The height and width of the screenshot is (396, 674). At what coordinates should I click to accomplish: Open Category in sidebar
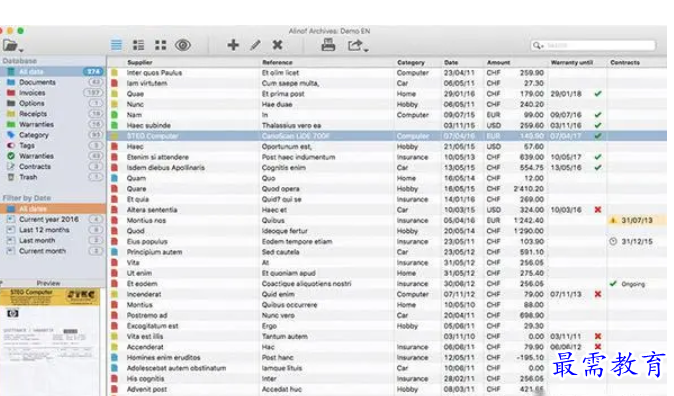[x=52, y=135]
